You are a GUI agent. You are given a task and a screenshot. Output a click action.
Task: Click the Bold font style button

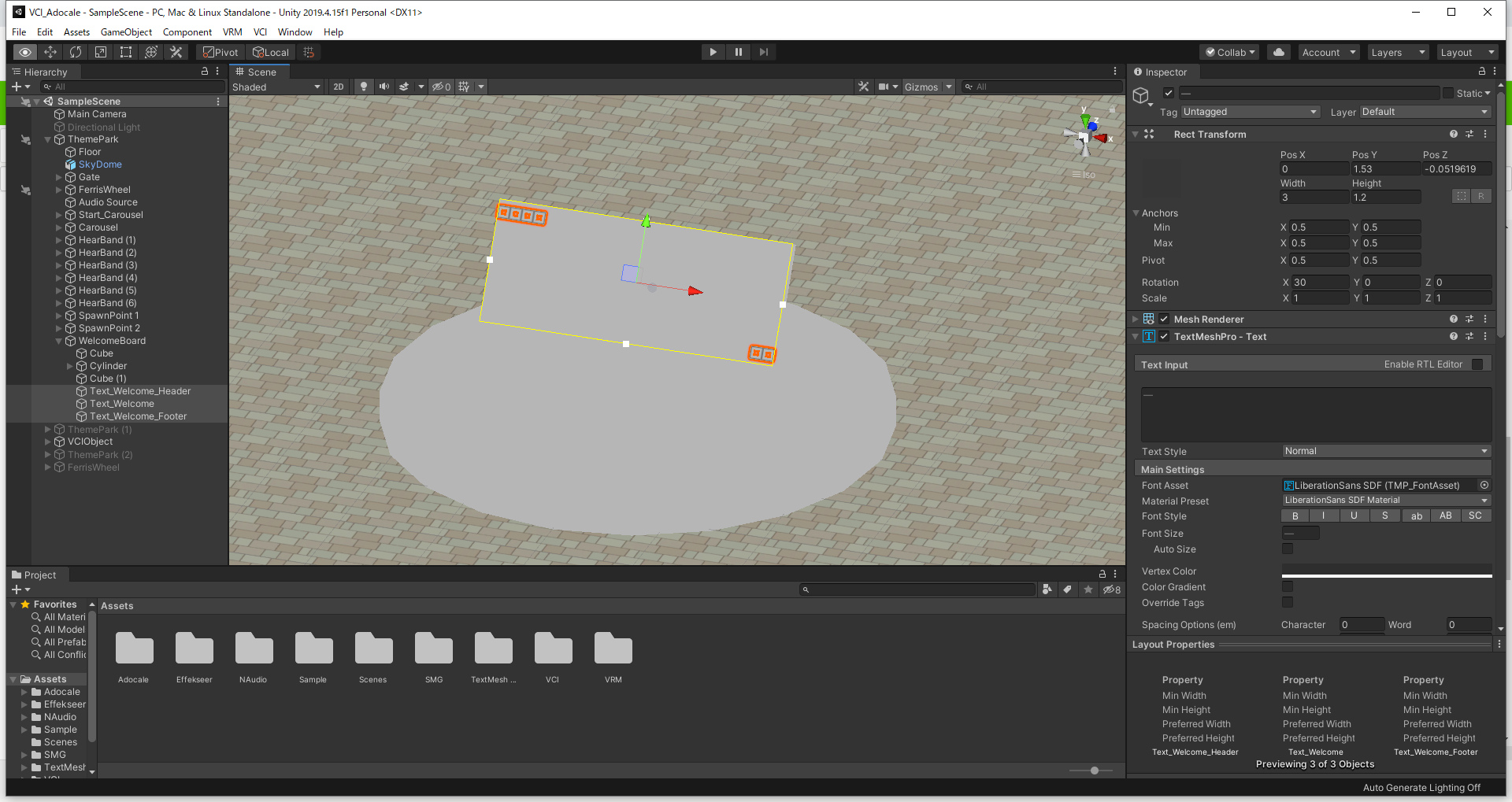click(1295, 516)
